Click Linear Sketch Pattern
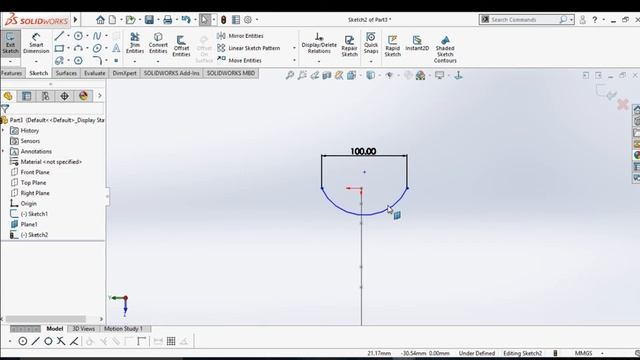Image resolution: width=640 pixels, height=360 pixels. (249, 48)
